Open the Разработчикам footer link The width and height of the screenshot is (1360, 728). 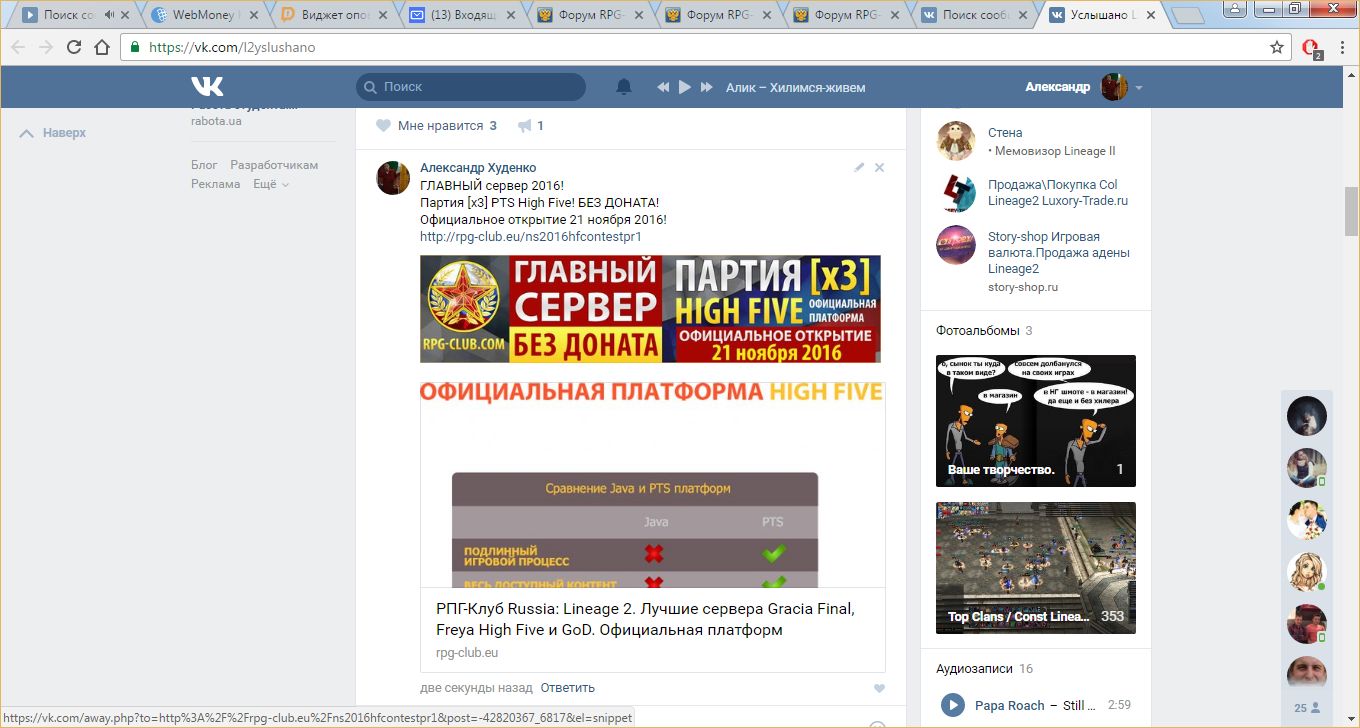tap(274, 165)
